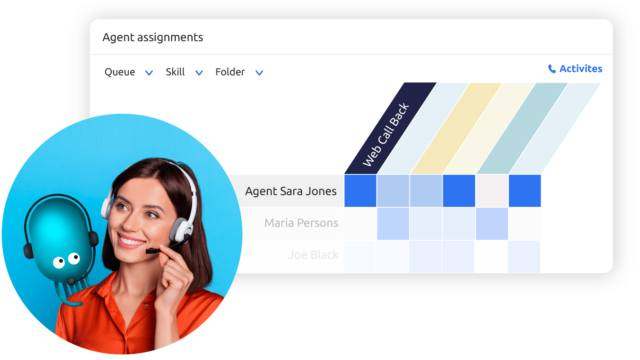This screenshot has width=640, height=360.
Task: Select the Maria Persons row label
Action: tap(301, 223)
